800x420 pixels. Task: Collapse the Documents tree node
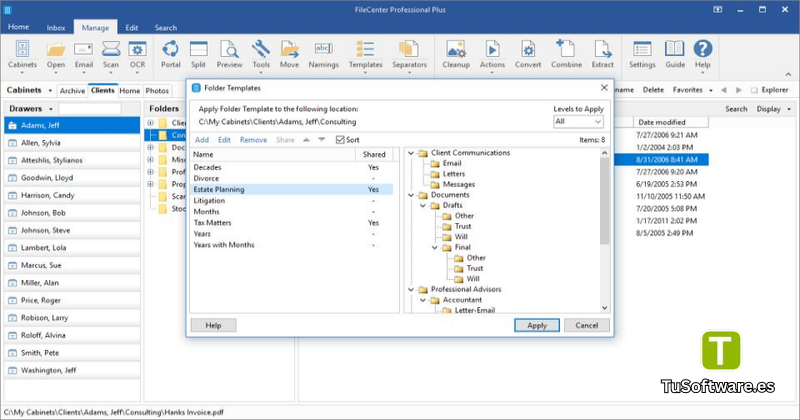(x=411, y=195)
